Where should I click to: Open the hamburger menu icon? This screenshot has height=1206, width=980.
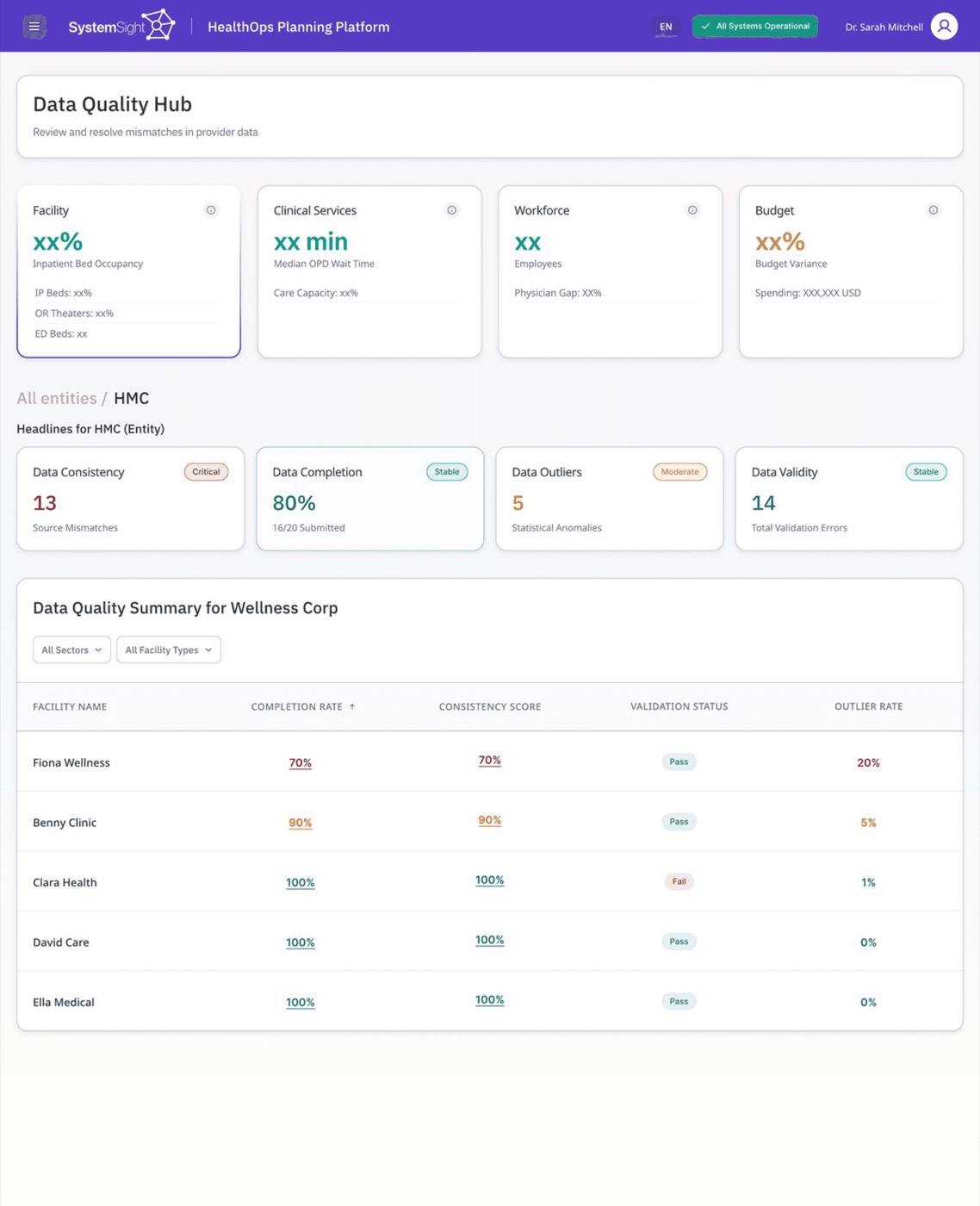coord(34,27)
